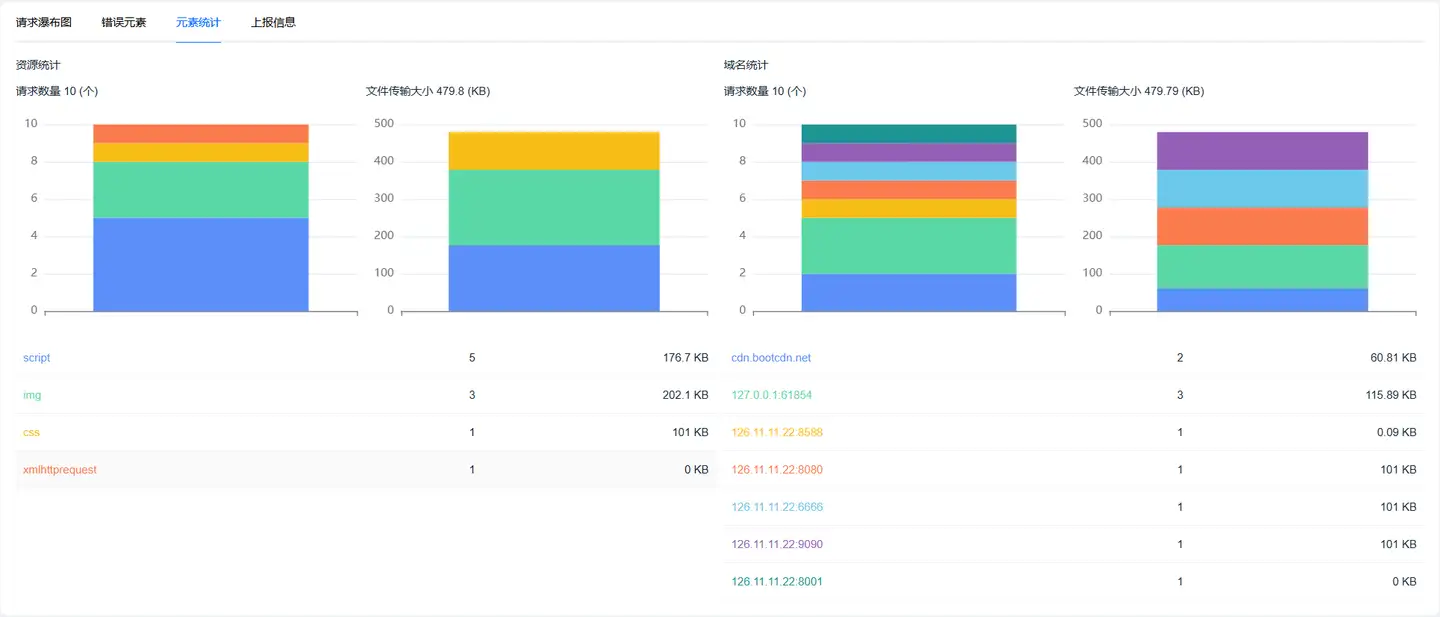Select the 126.11.11.22:8001 domain entry

point(777,582)
